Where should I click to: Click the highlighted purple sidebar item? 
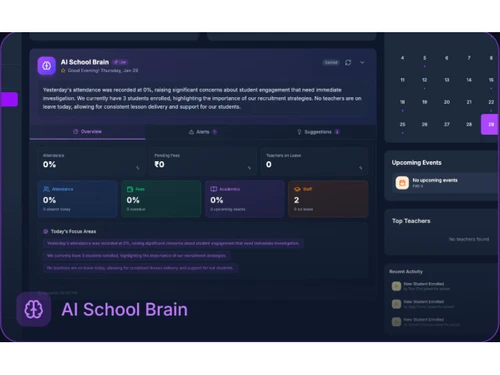[x=9, y=99]
